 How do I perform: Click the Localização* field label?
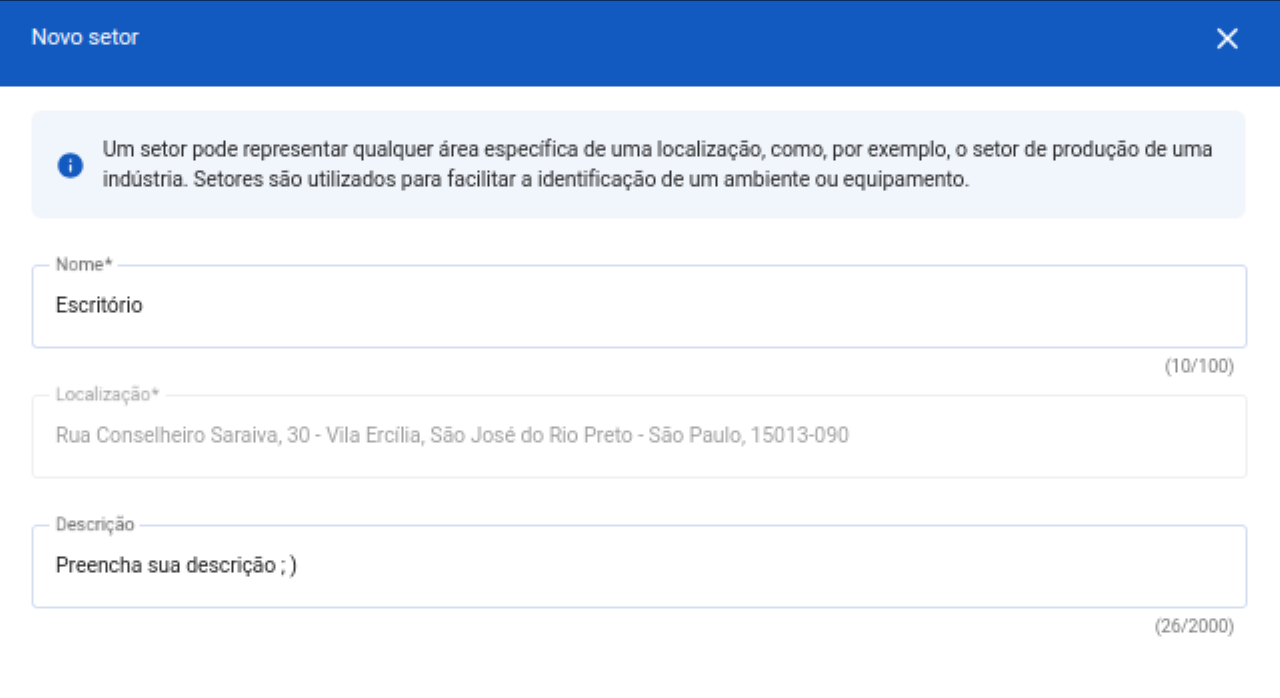point(107,394)
